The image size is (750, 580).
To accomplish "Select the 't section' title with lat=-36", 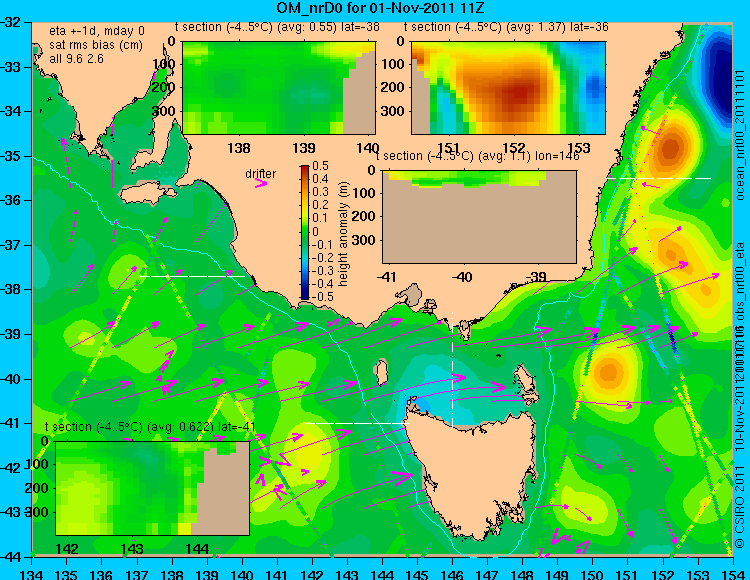I will pos(506,27).
